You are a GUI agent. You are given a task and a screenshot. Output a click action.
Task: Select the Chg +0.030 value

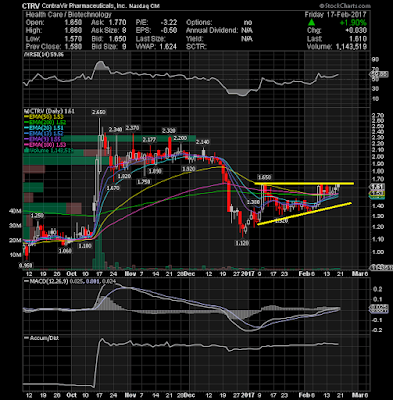point(357,31)
